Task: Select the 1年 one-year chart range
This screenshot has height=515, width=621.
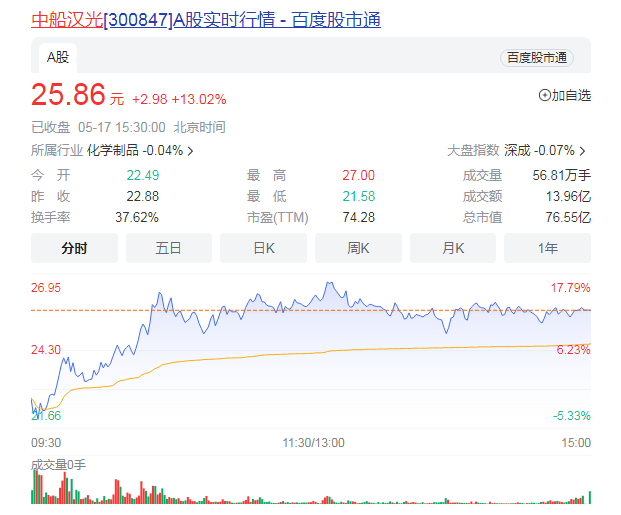Action: tap(547, 248)
